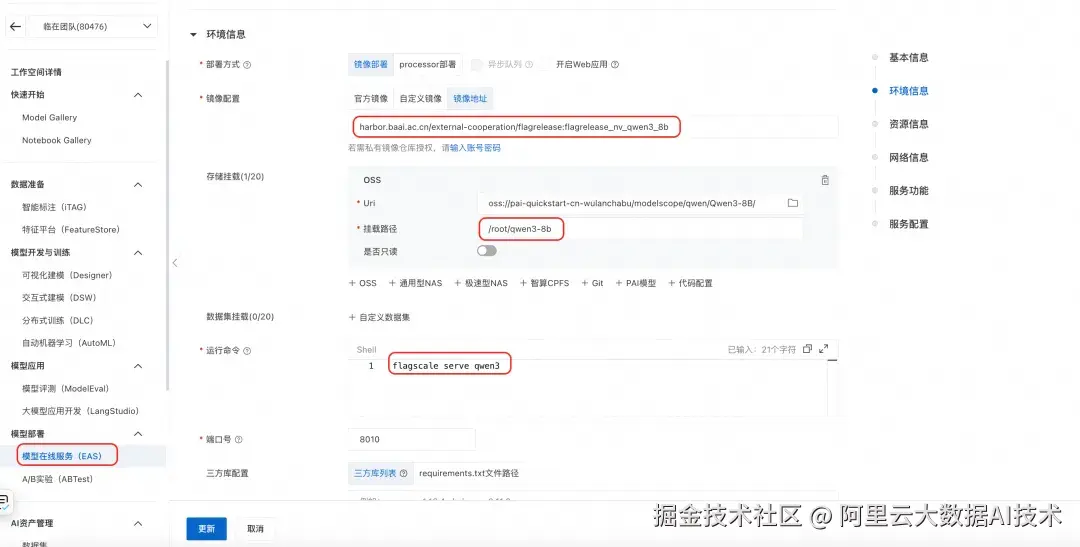Collapse the 环境信息 section triangle
Screen dimensions: 1080x547
[194, 34]
